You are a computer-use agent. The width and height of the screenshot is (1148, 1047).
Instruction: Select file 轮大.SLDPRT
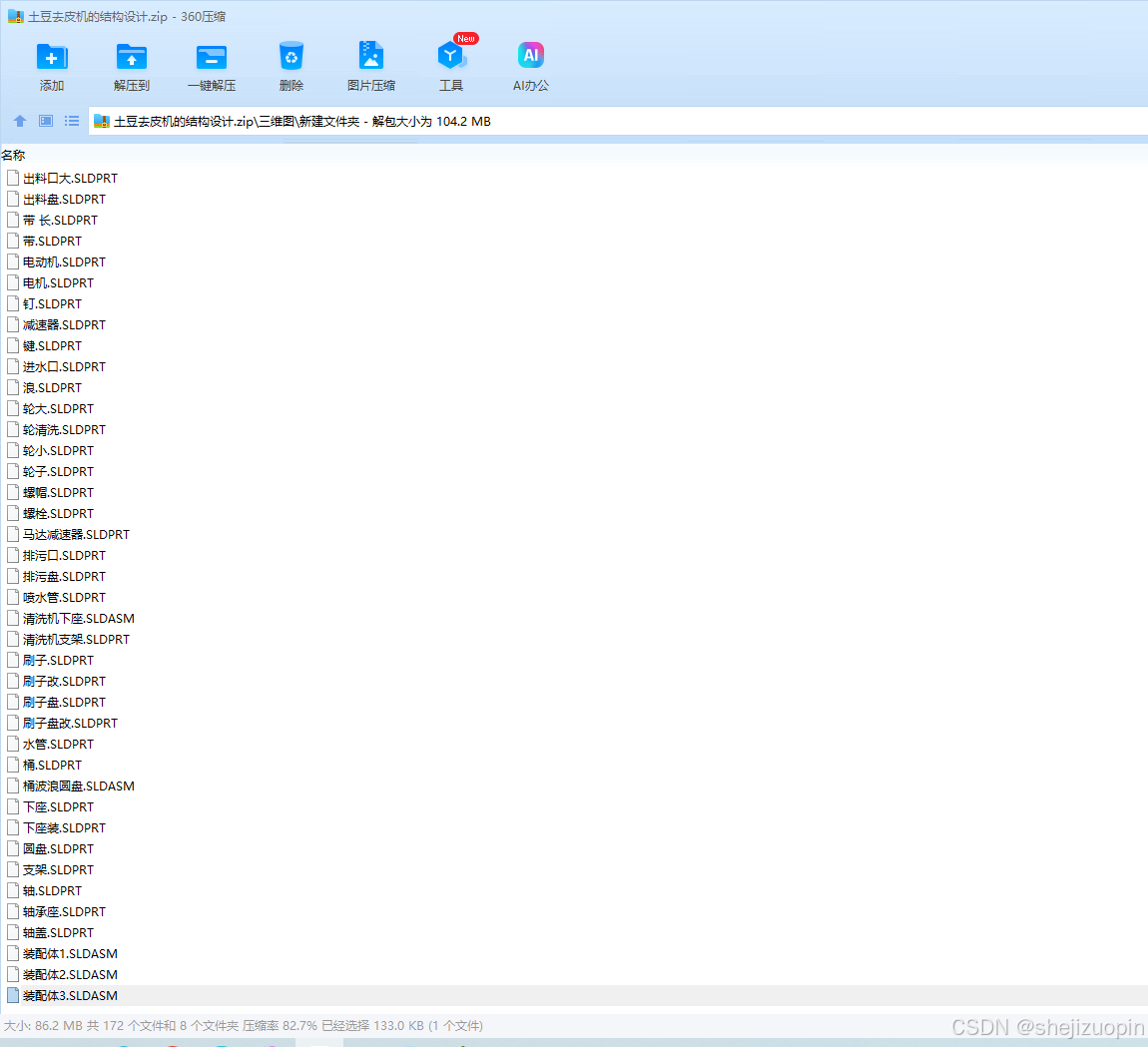click(58, 409)
